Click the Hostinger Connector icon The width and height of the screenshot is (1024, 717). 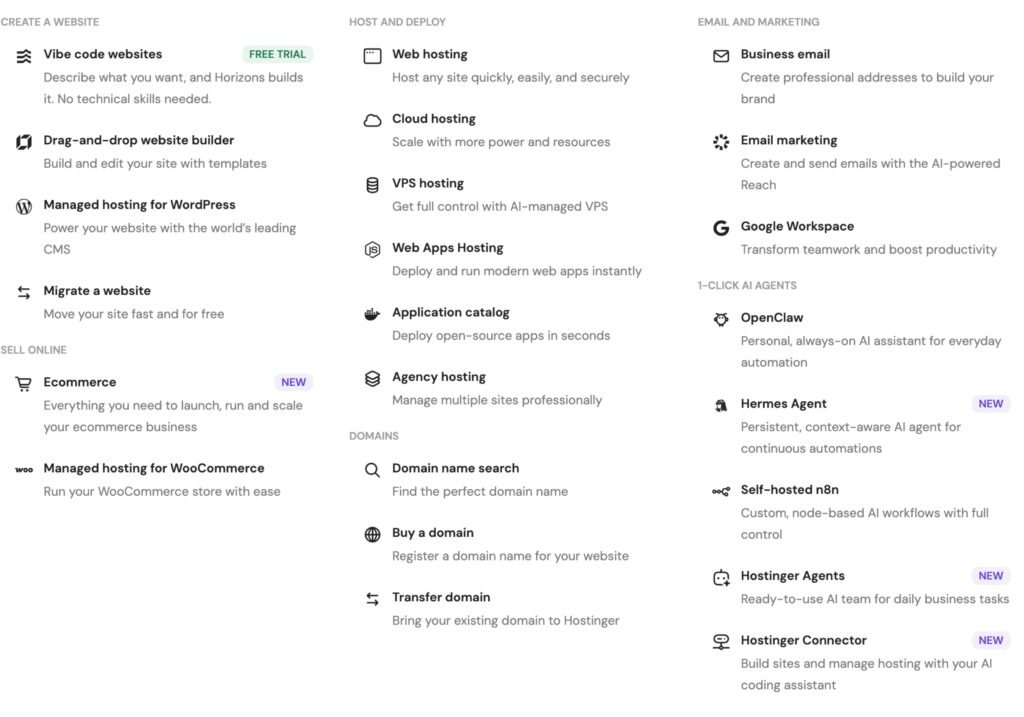pos(721,642)
